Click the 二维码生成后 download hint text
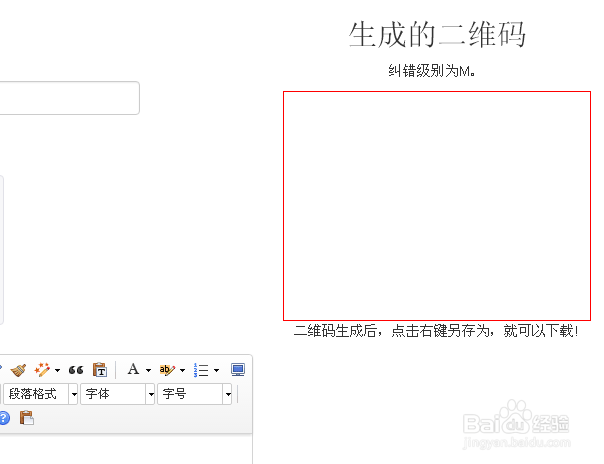The height and width of the screenshot is (464, 604). pos(436,331)
